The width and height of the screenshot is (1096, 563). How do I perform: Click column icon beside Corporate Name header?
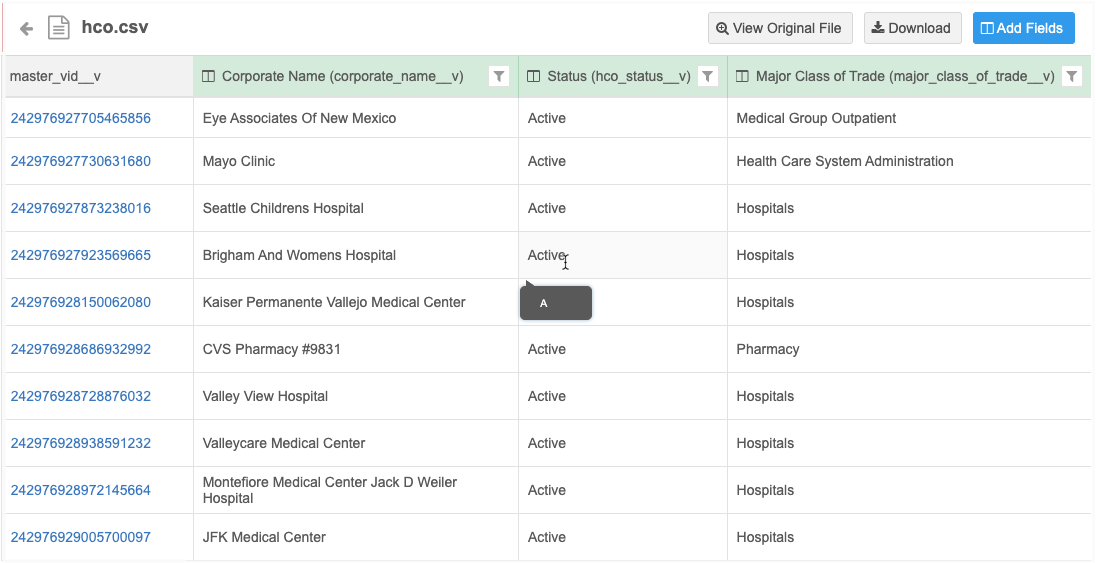[209, 77]
